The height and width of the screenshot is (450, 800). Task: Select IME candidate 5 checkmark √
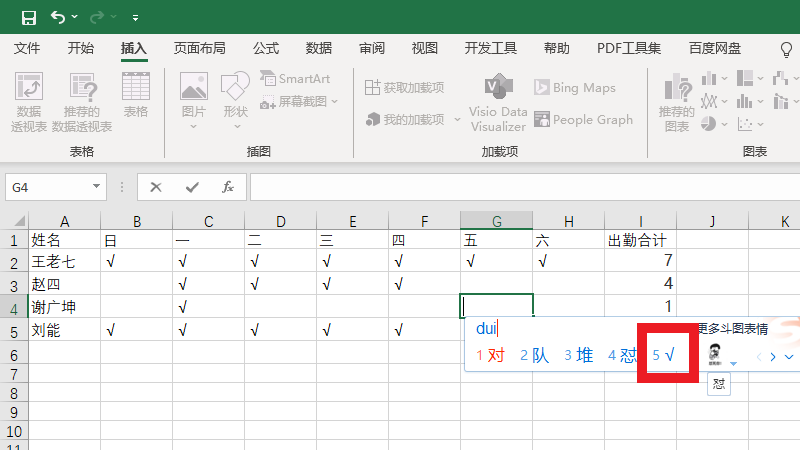(x=664, y=355)
